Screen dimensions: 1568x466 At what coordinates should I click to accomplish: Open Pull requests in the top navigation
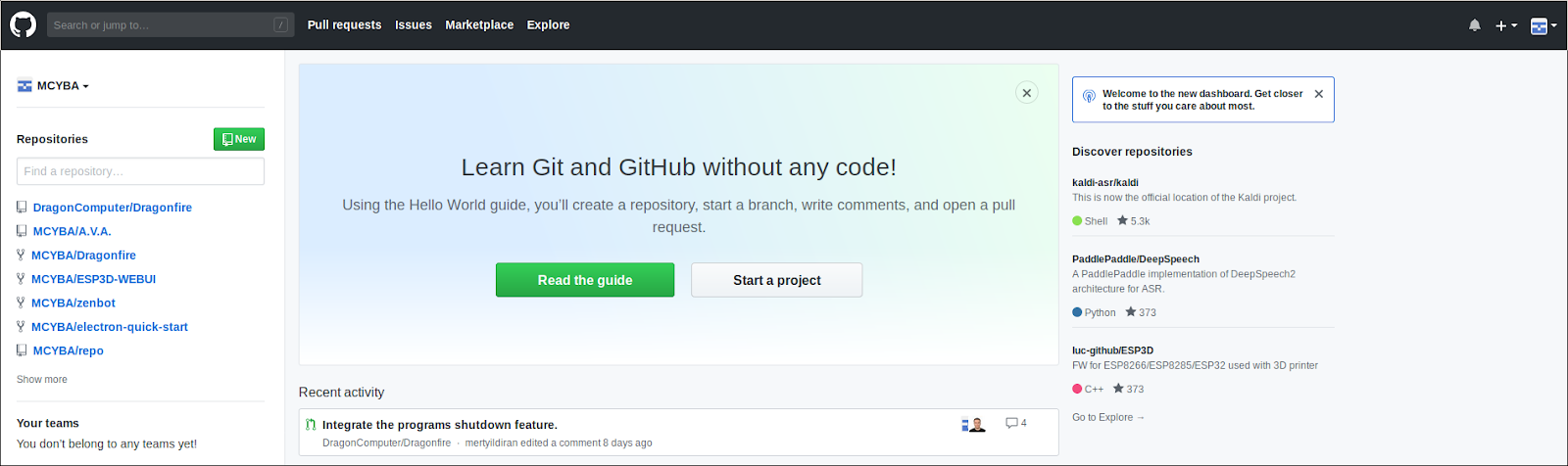click(344, 25)
